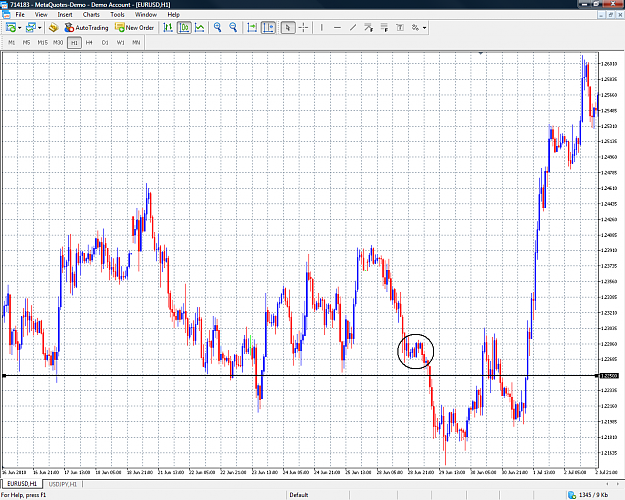Click the gold icon left of AutoTrading
625x500 pixels.
point(53,28)
